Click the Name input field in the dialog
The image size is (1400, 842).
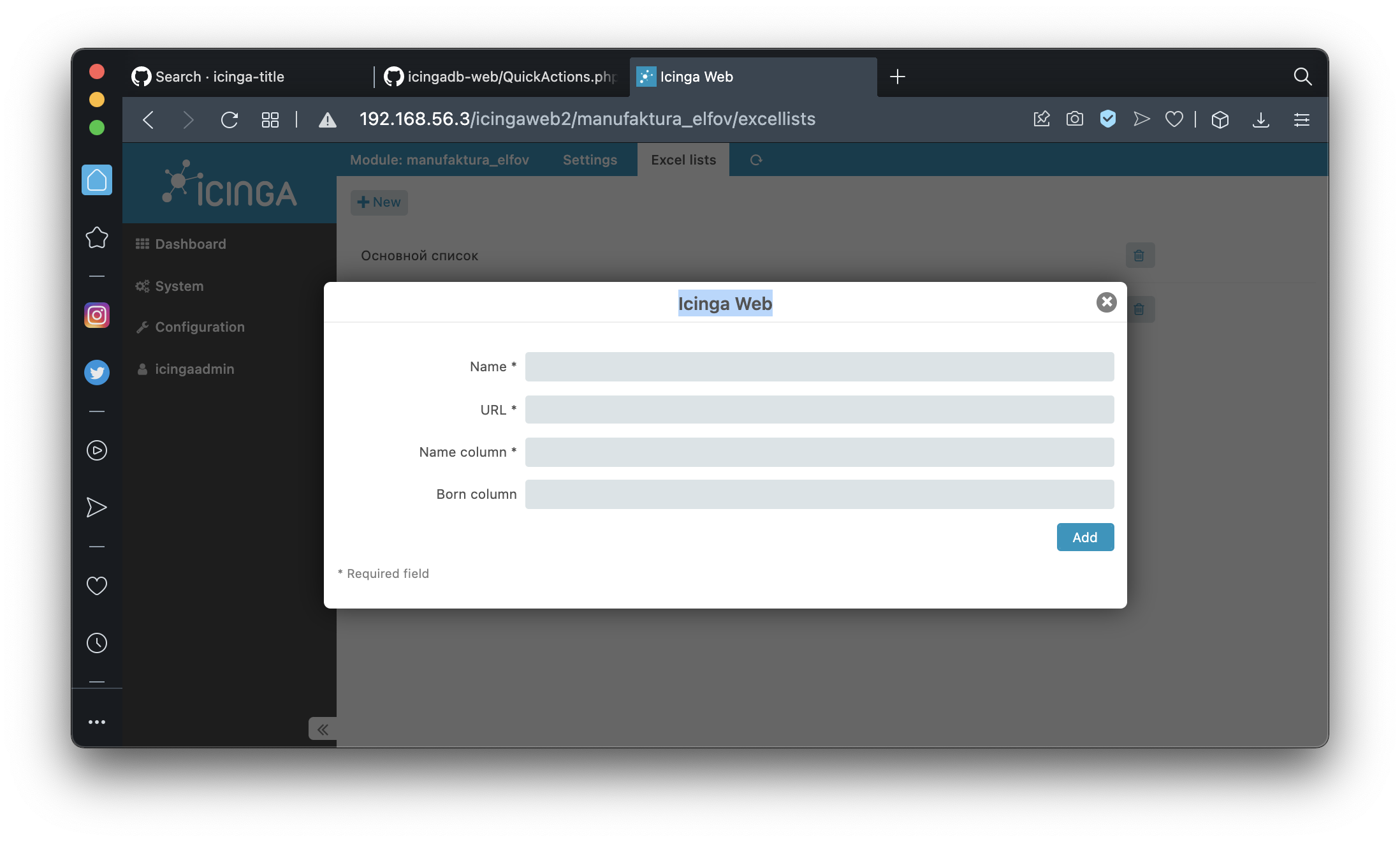[819, 367]
